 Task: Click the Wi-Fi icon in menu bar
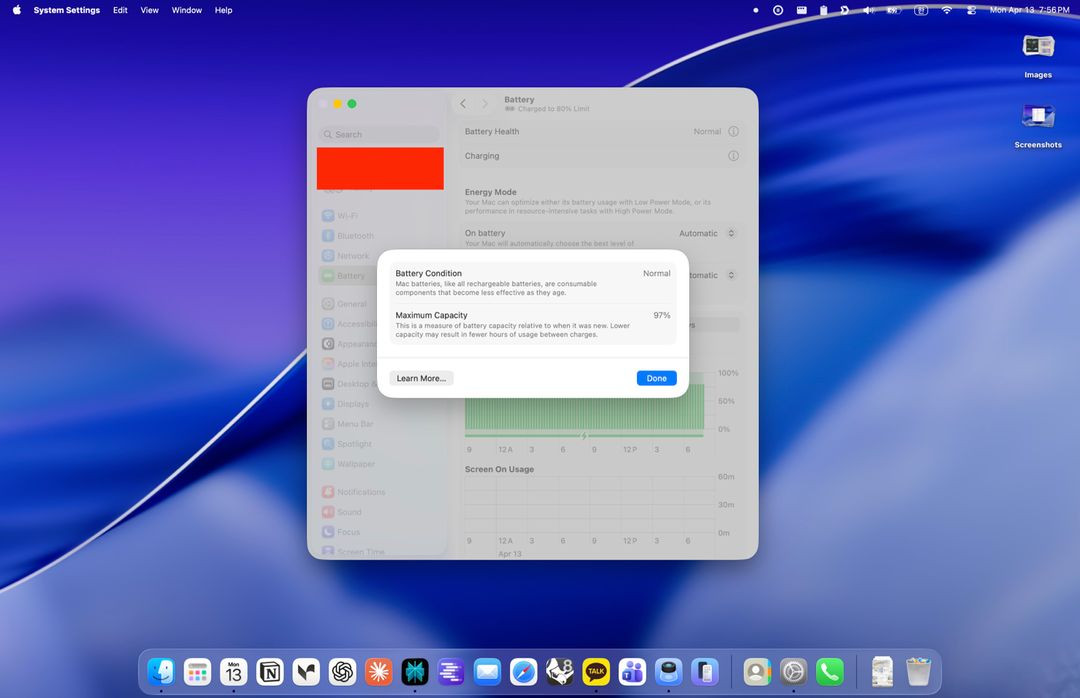[947, 10]
